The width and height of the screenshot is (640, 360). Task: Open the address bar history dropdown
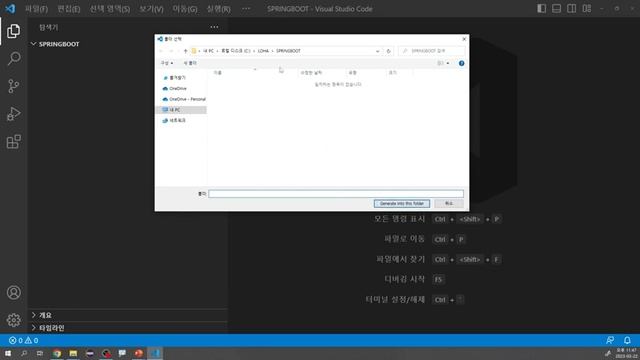tap(378, 51)
